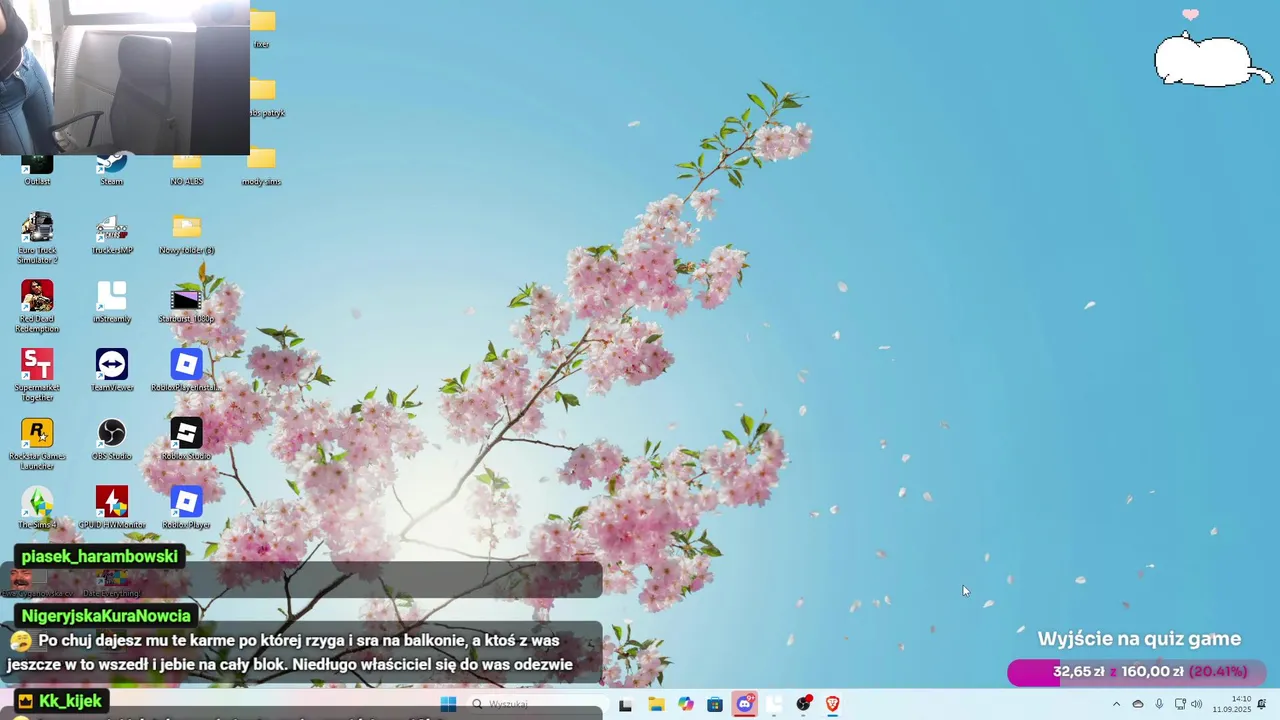Screen dimensions: 1280x720
Task: Open the OneDrive cloud tray icon
Action: (1138, 704)
